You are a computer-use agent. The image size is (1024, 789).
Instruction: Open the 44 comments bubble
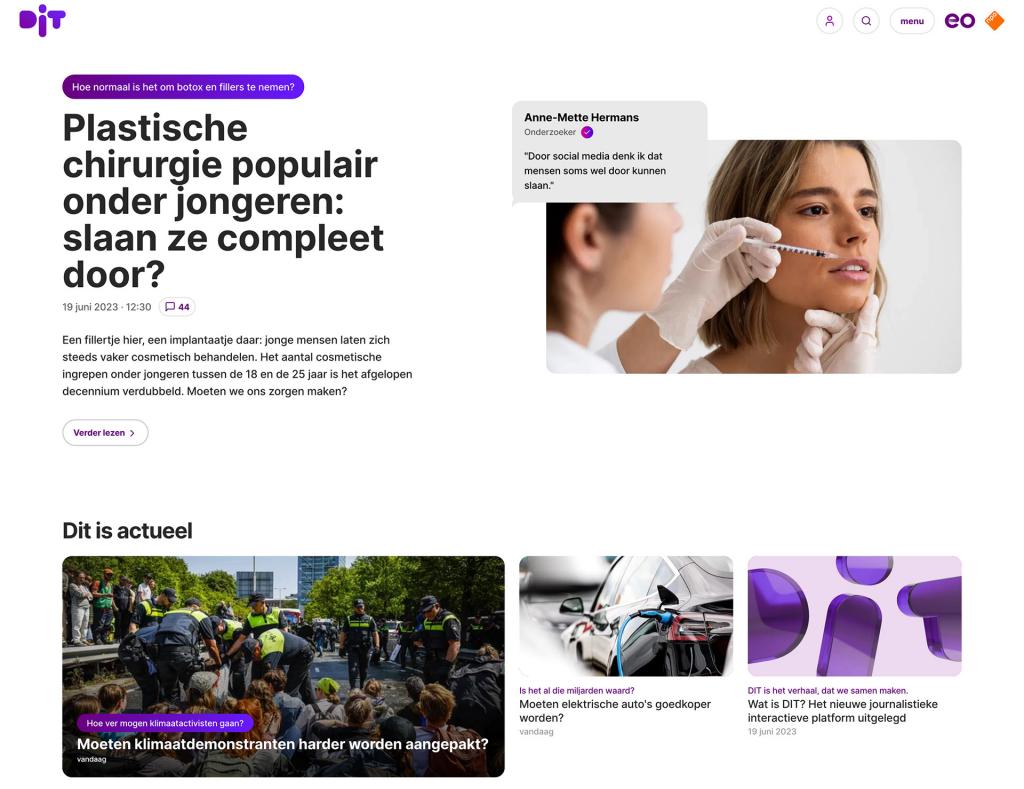177,307
